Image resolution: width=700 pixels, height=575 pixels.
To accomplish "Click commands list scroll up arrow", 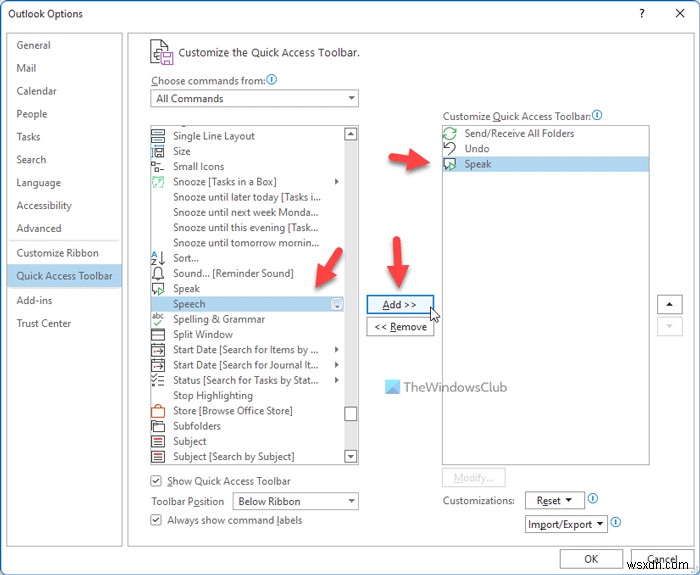I will pyautogui.click(x=351, y=134).
